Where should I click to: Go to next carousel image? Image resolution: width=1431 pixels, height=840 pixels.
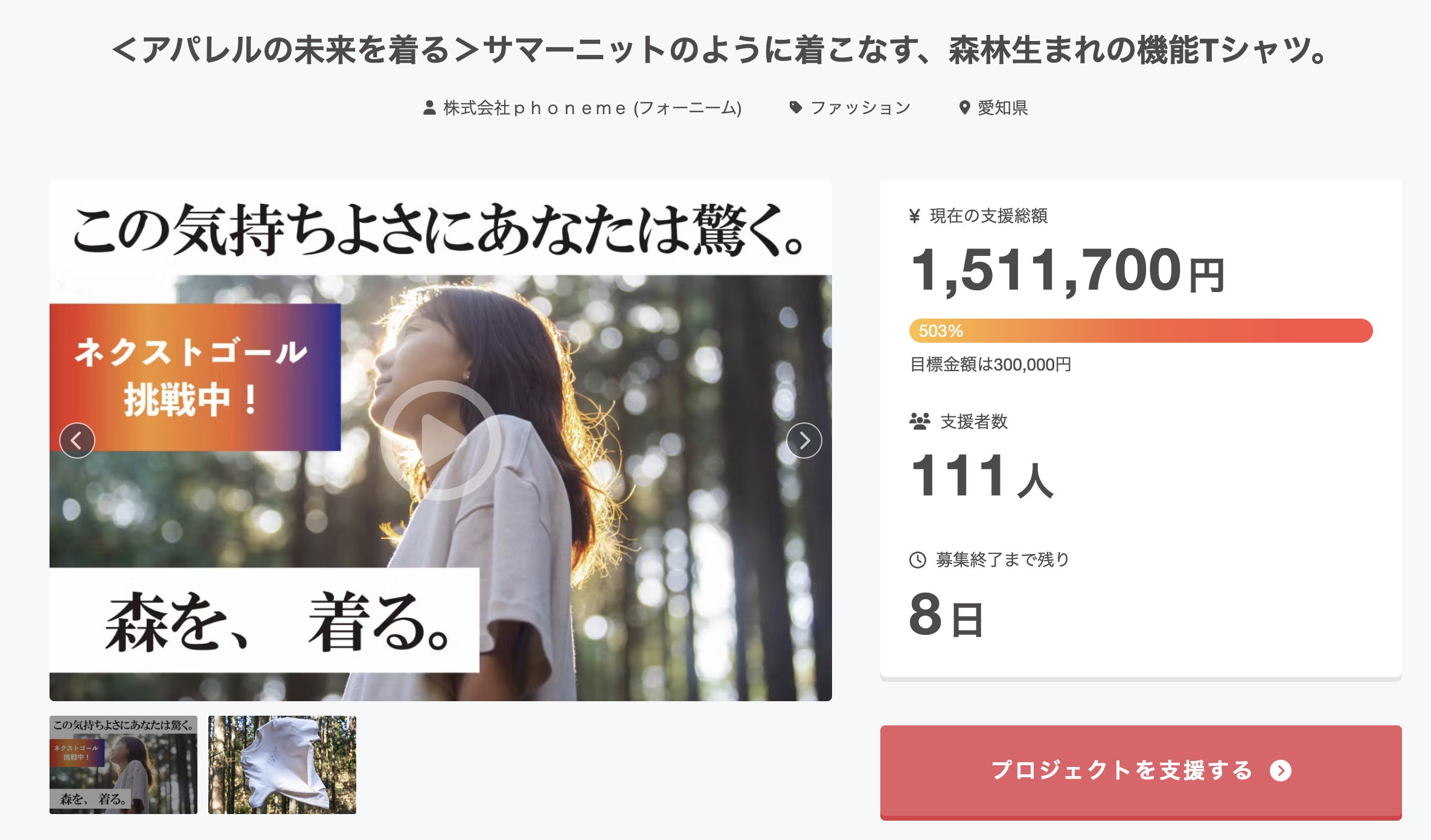[x=804, y=441]
